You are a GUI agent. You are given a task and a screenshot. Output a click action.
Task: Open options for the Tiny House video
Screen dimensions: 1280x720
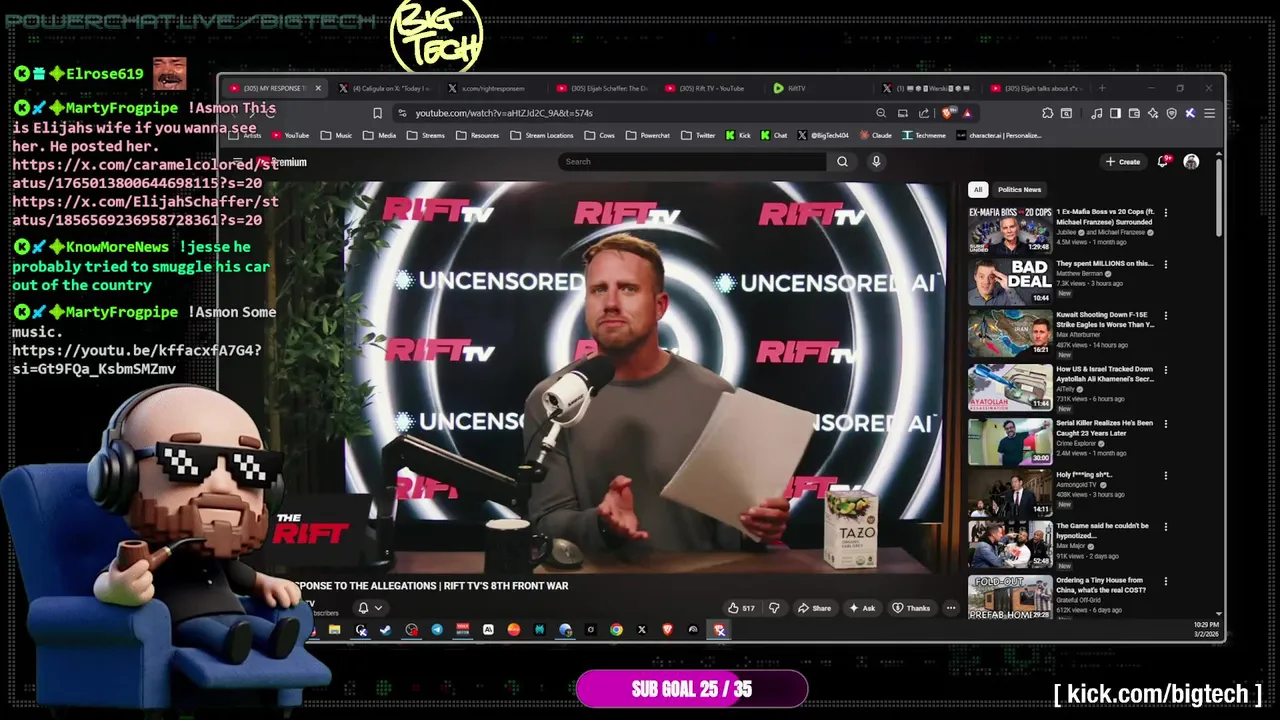point(1165,580)
